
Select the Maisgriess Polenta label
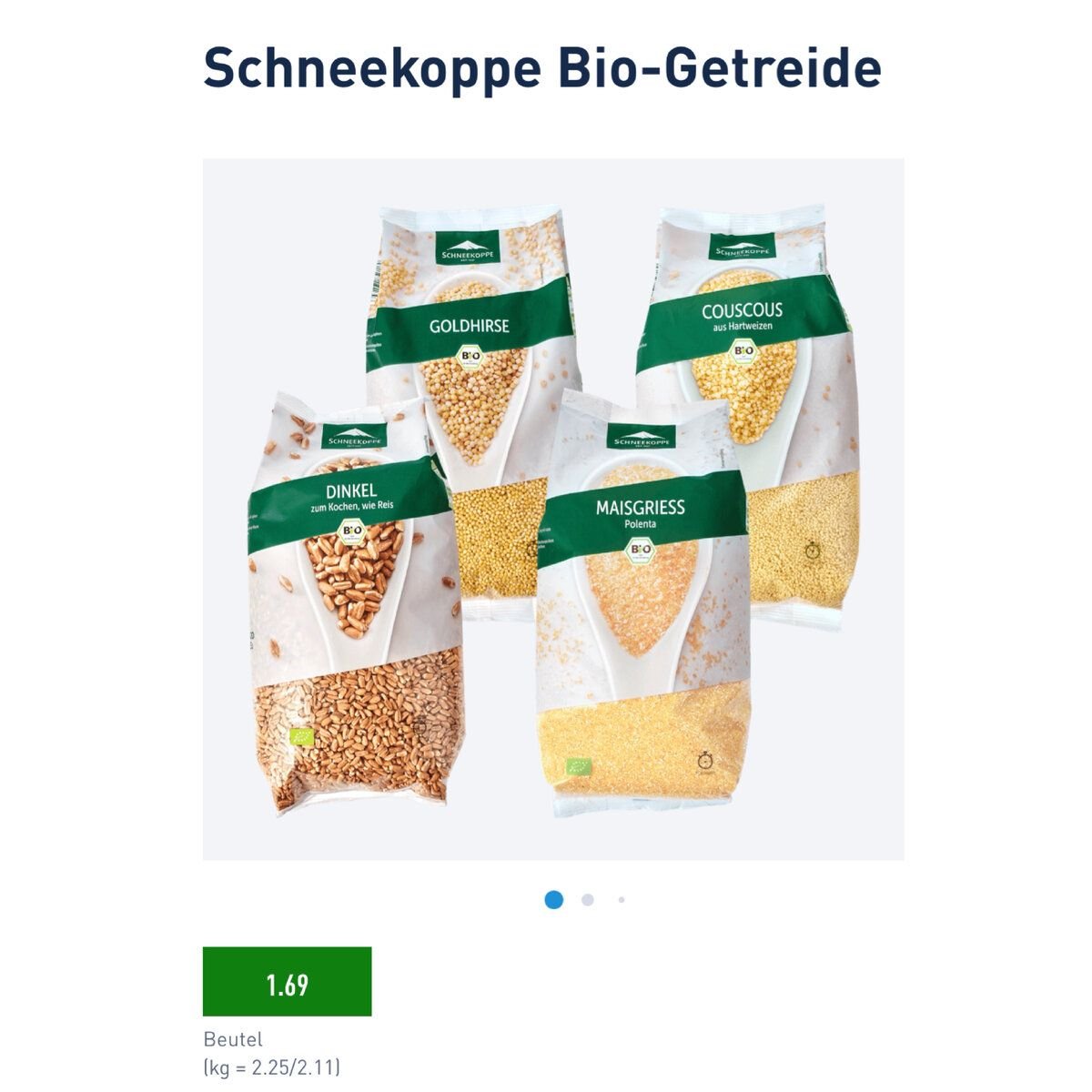pos(641,514)
